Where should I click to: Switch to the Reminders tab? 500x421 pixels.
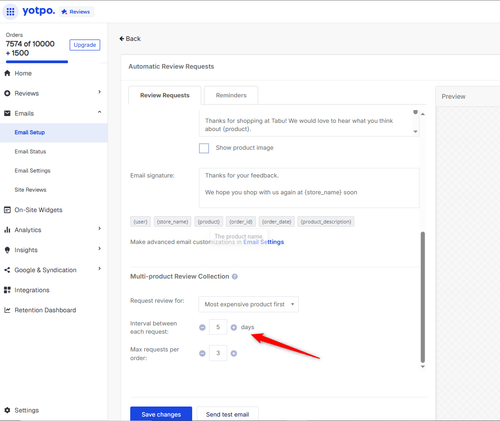click(x=231, y=95)
